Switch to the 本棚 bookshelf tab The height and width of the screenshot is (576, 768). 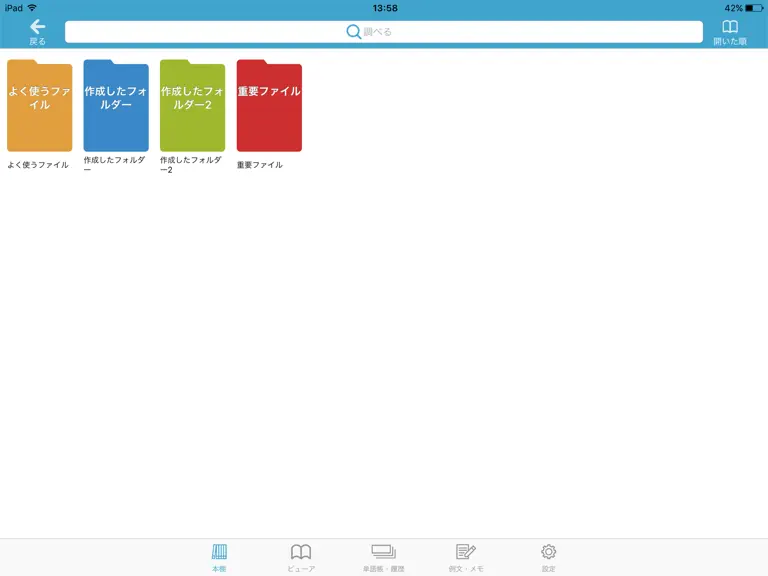[x=219, y=557]
